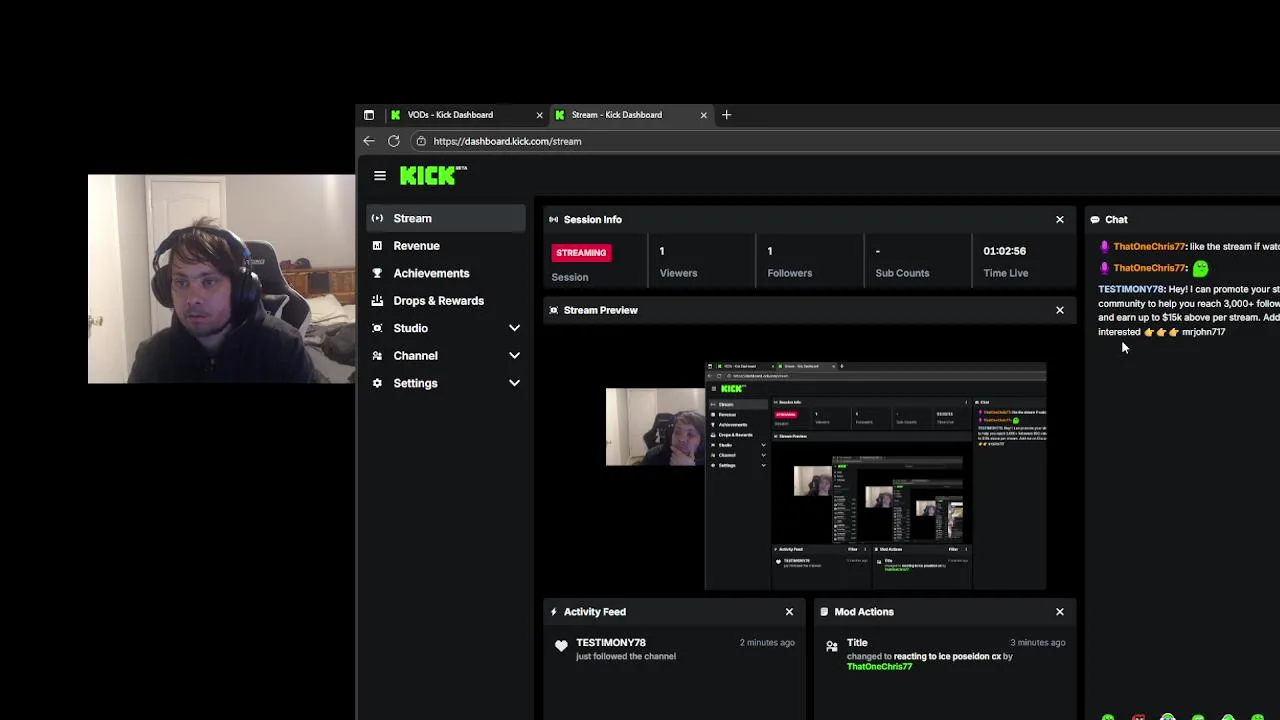Screen dimensions: 1280x720
Task: Close the Activity Feed panel
Action: [789, 612]
